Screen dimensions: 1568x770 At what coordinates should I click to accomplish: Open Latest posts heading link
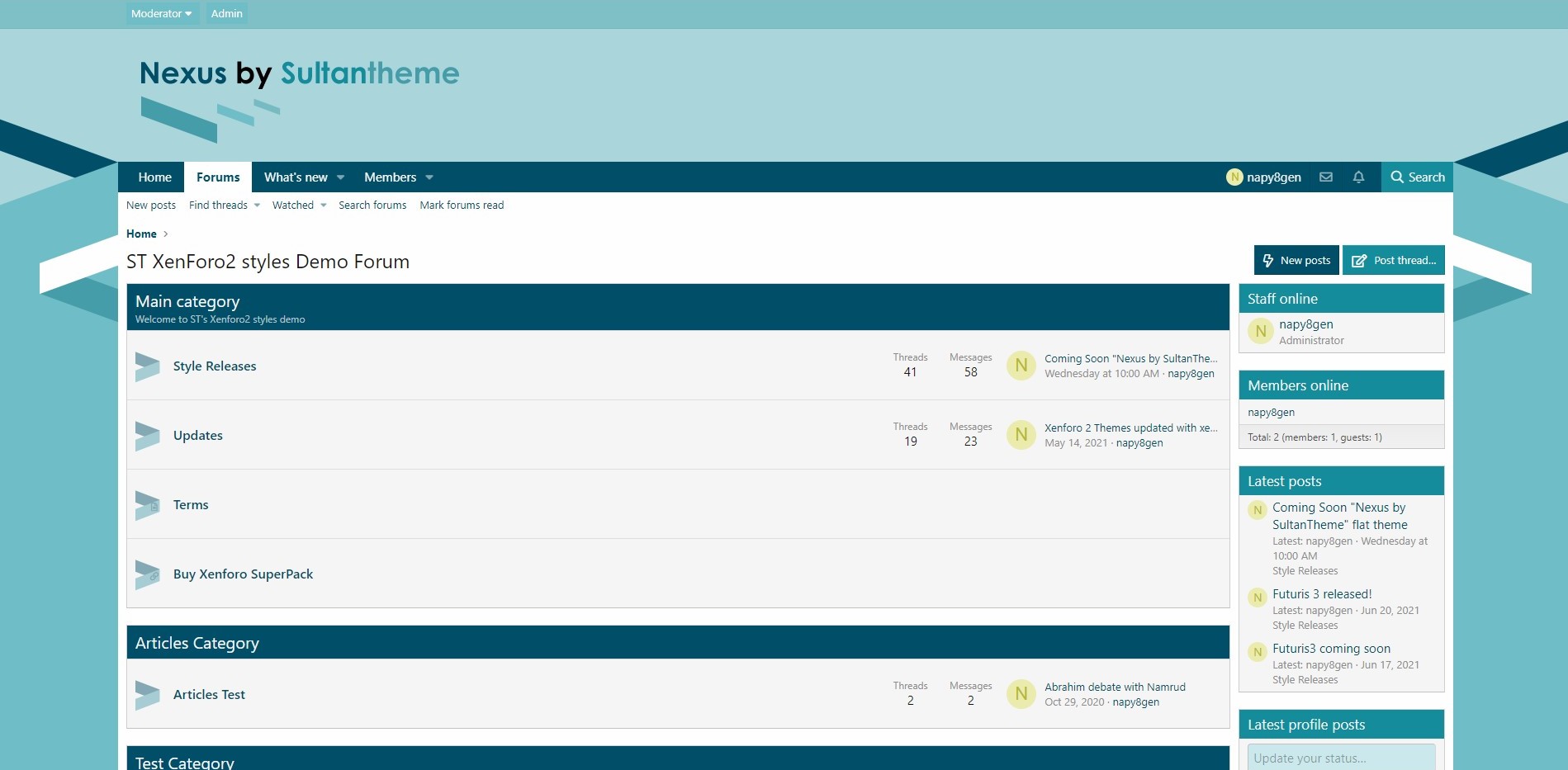pyautogui.click(x=1284, y=481)
